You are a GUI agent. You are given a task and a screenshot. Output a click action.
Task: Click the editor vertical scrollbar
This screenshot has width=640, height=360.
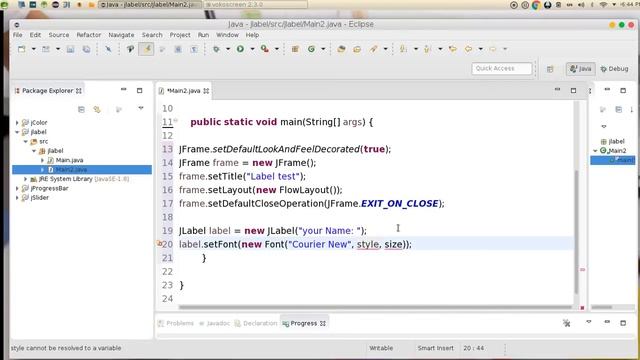tap(576, 232)
